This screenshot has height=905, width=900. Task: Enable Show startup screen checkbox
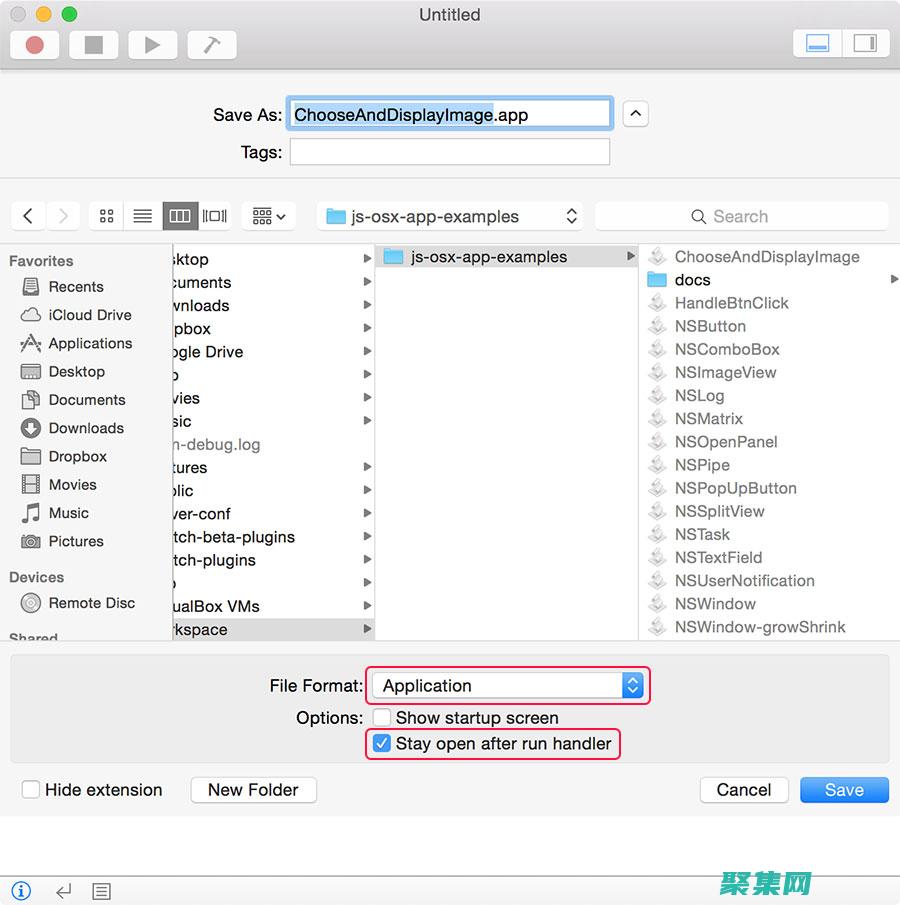click(x=381, y=717)
